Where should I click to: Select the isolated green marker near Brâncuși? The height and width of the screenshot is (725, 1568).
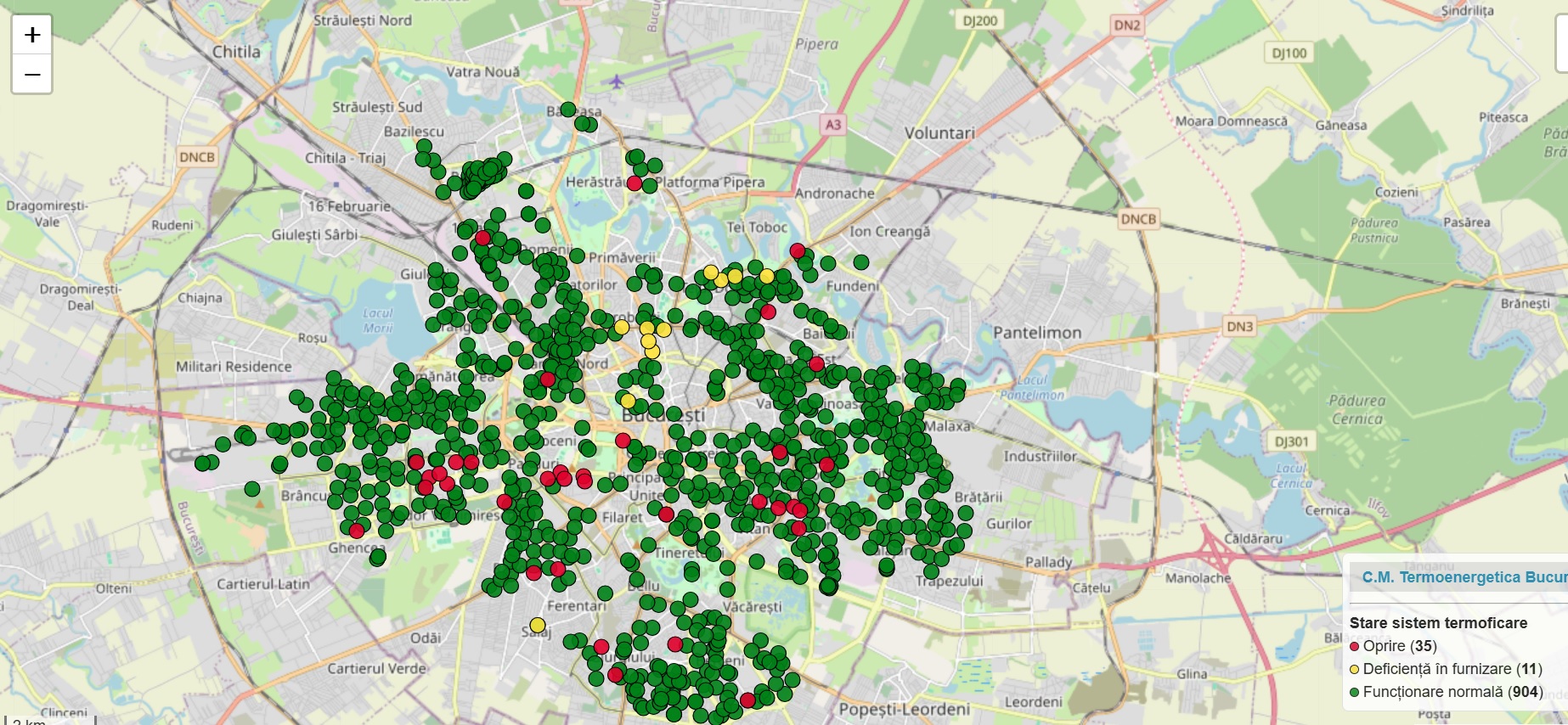point(252,489)
